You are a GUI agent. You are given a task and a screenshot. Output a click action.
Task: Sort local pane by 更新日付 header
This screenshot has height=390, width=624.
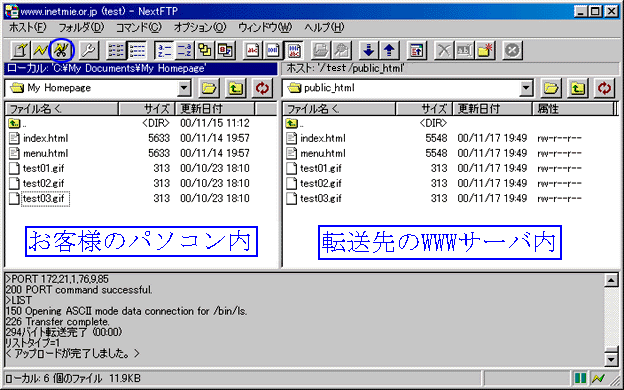(215, 109)
